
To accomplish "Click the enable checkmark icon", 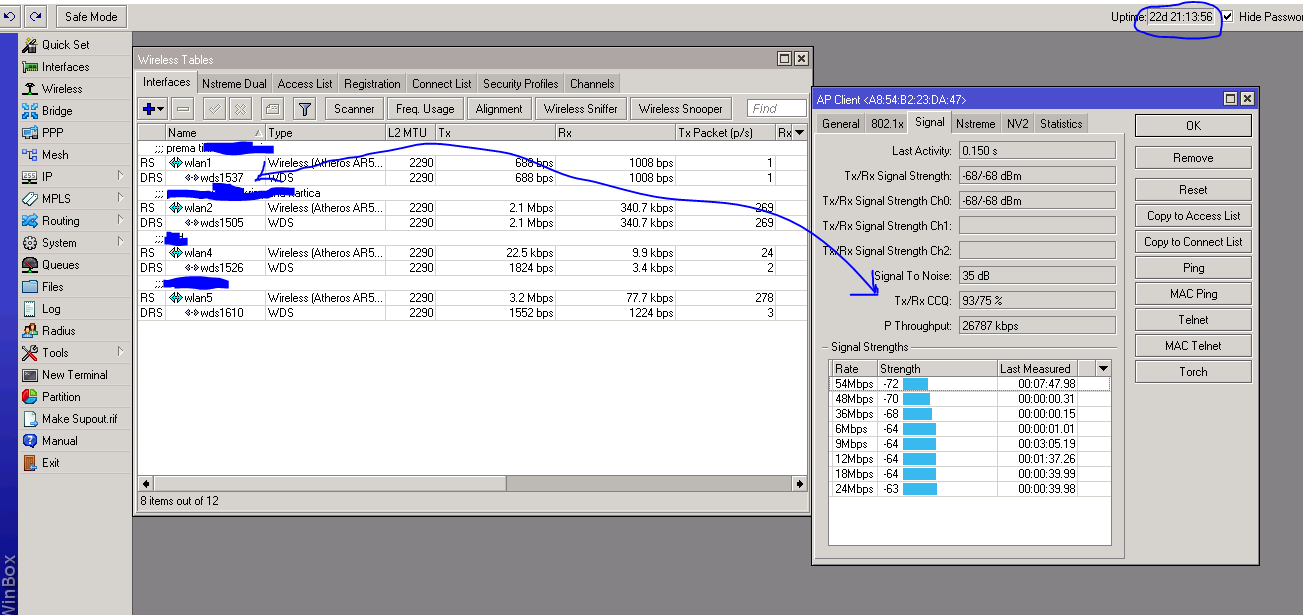I will [212, 109].
